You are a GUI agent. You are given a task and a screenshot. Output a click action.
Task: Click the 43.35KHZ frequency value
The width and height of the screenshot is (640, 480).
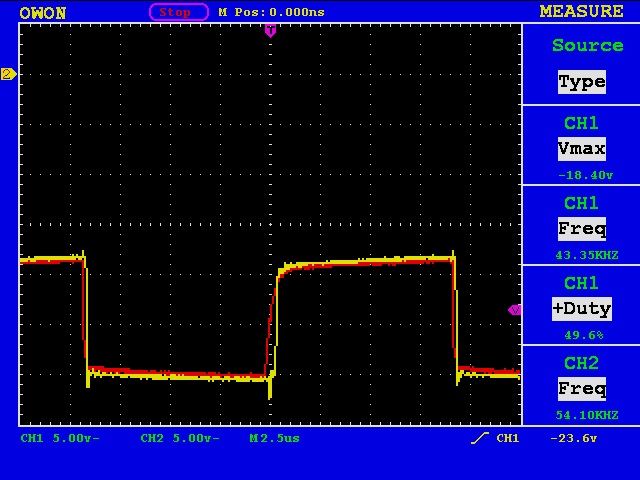point(587,255)
